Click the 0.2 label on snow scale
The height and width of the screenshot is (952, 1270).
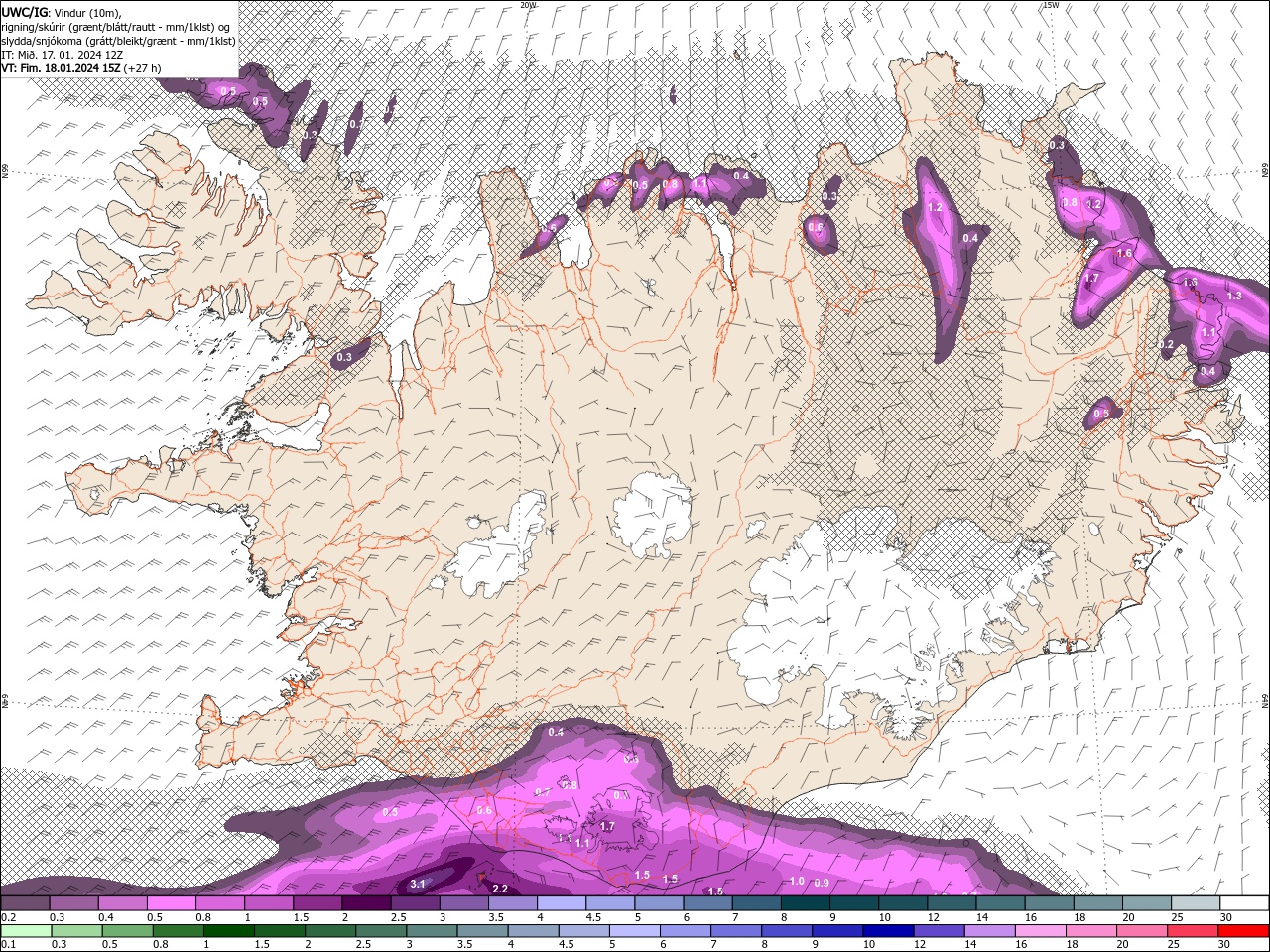(8, 917)
